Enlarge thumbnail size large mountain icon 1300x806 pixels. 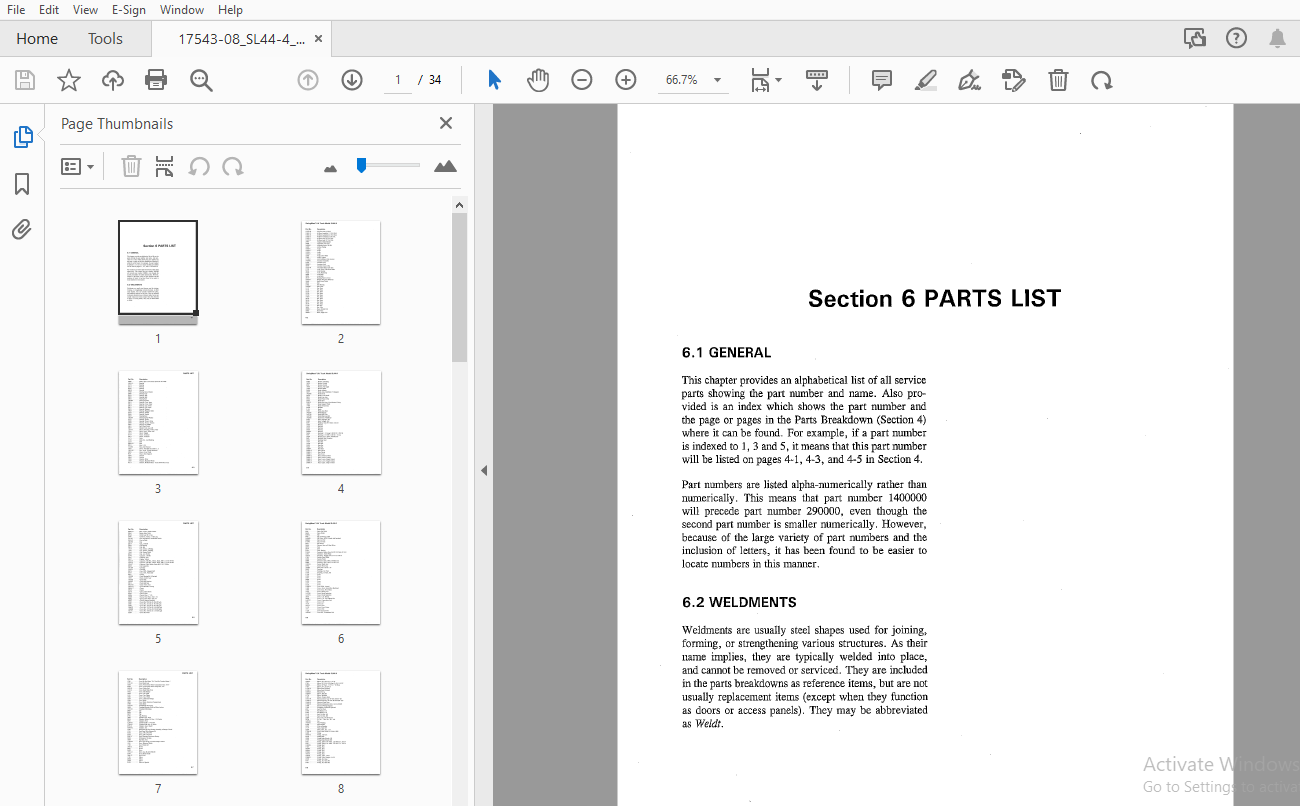(x=446, y=166)
